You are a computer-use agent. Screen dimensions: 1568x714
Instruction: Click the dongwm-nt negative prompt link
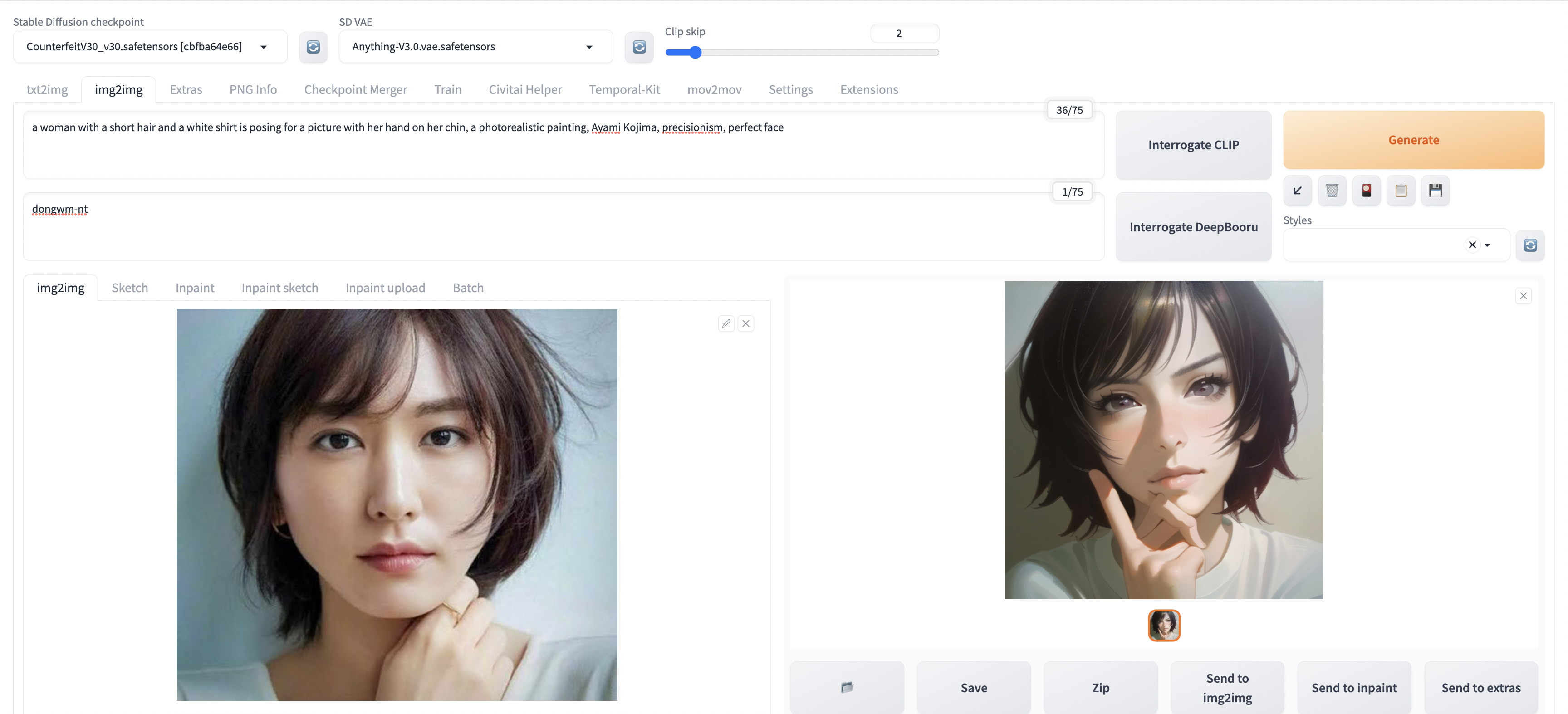pos(59,208)
